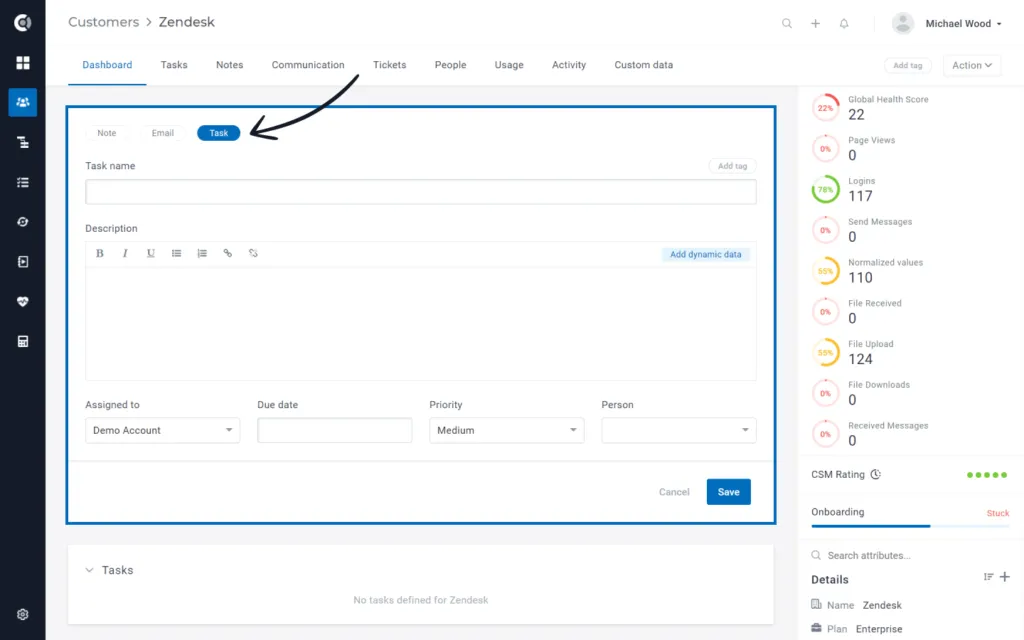
Task: Click the Details sort icon
Action: click(988, 577)
